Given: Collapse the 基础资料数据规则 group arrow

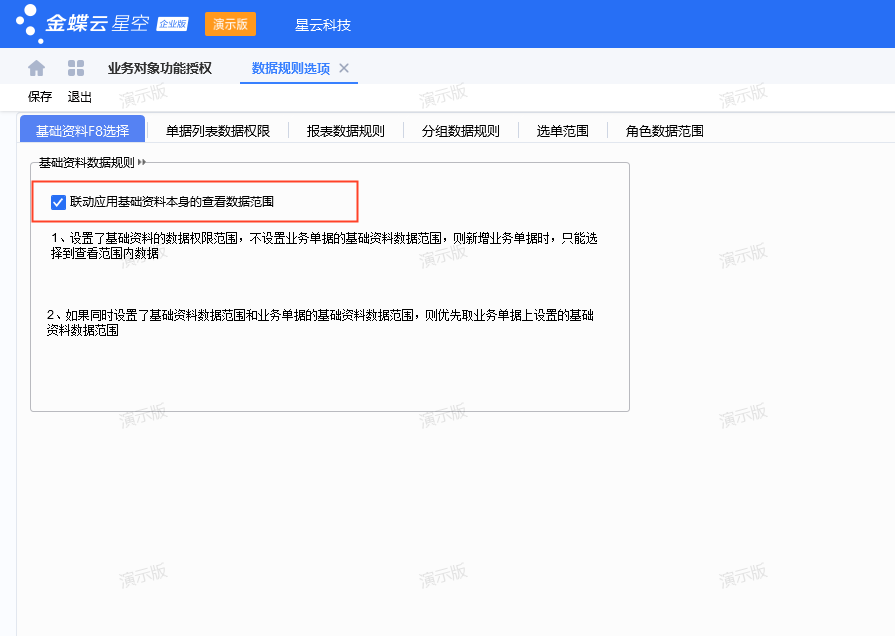Looking at the screenshot, I should (x=142, y=162).
